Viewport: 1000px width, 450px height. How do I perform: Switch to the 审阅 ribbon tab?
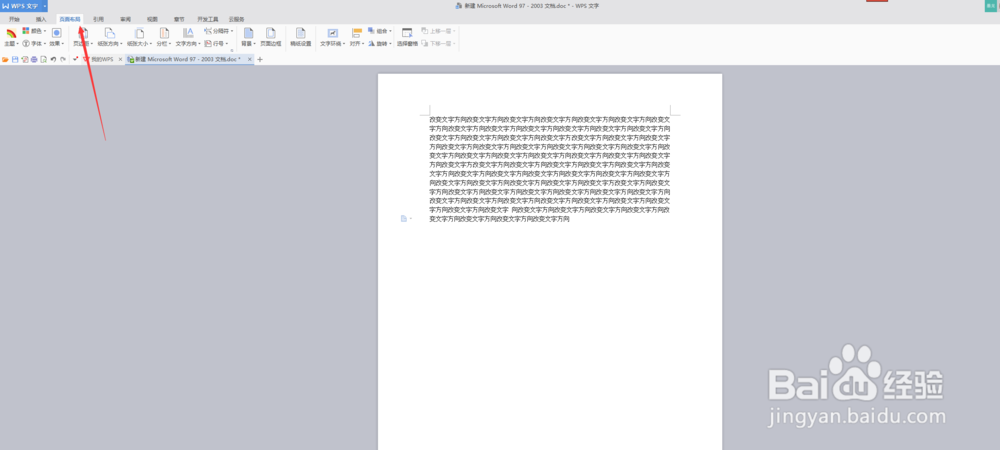(x=125, y=19)
